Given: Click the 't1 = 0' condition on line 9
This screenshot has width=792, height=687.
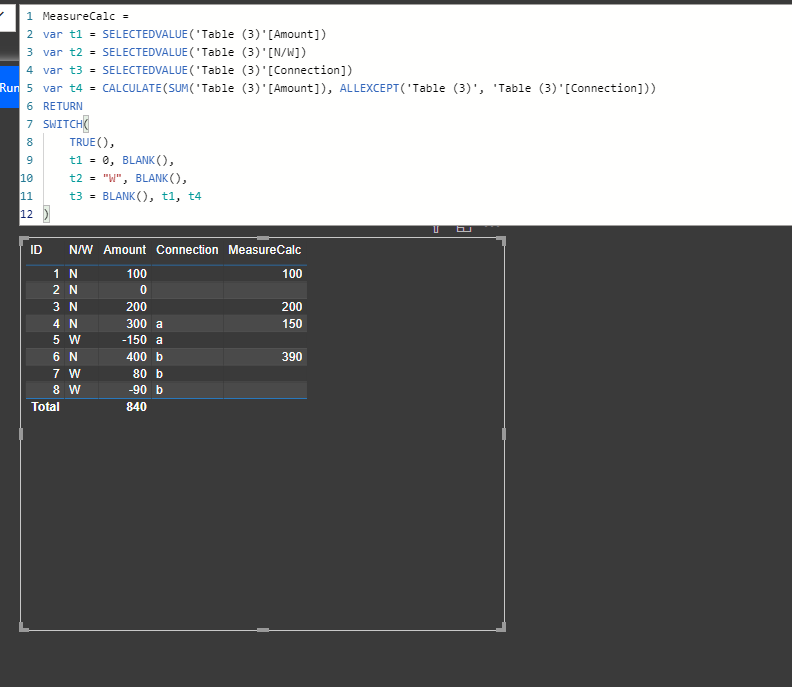Looking at the screenshot, I should click(89, 160).
